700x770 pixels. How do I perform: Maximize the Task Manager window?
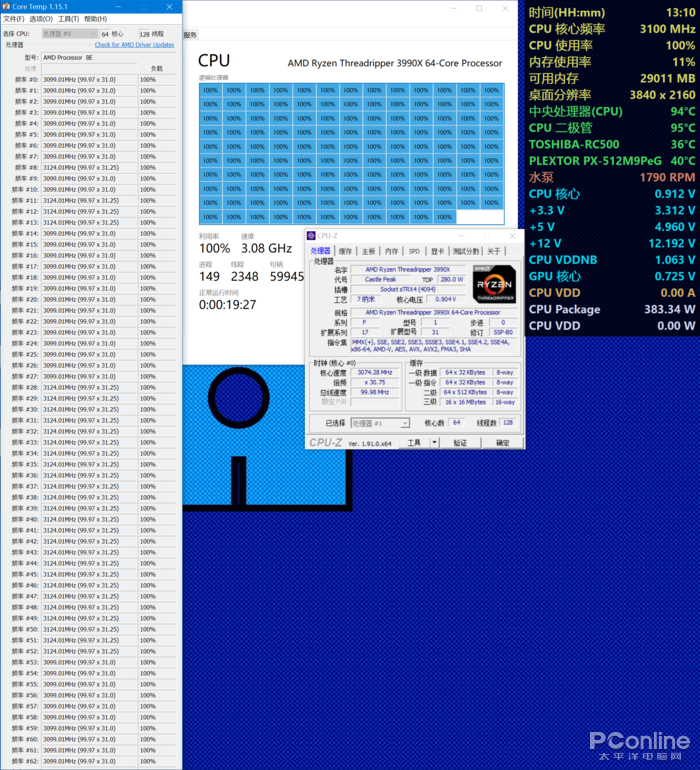(479, 8)
